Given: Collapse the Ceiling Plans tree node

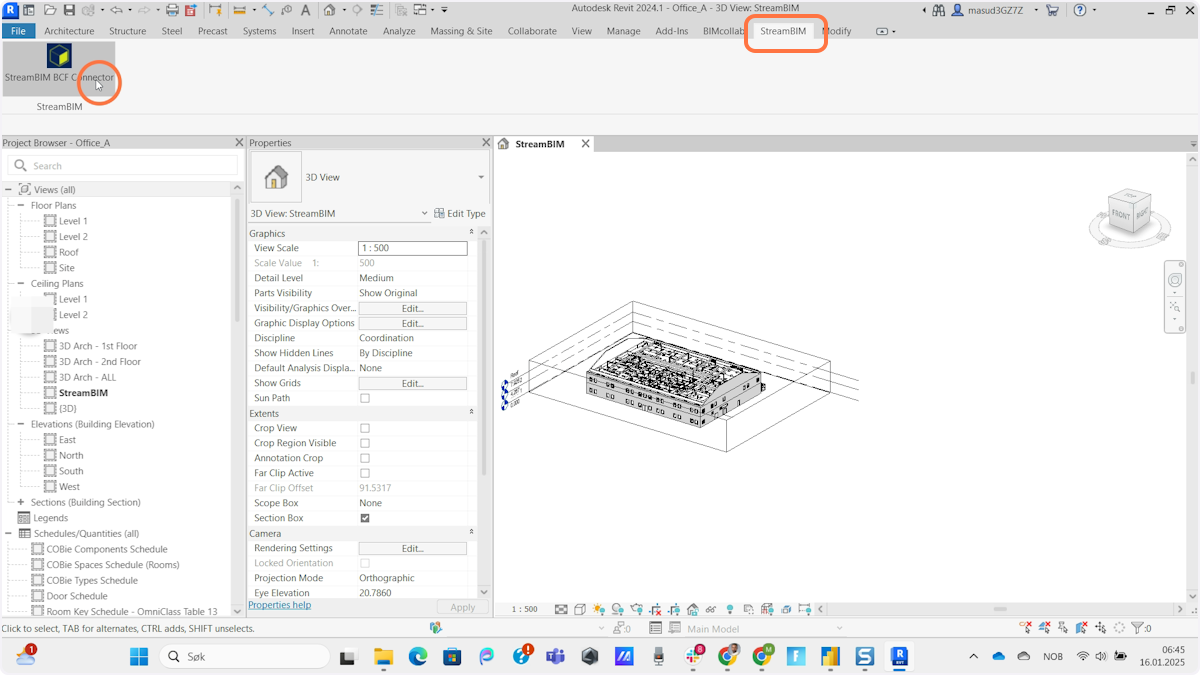Looking at the screenshot, I should pos(20,283).
